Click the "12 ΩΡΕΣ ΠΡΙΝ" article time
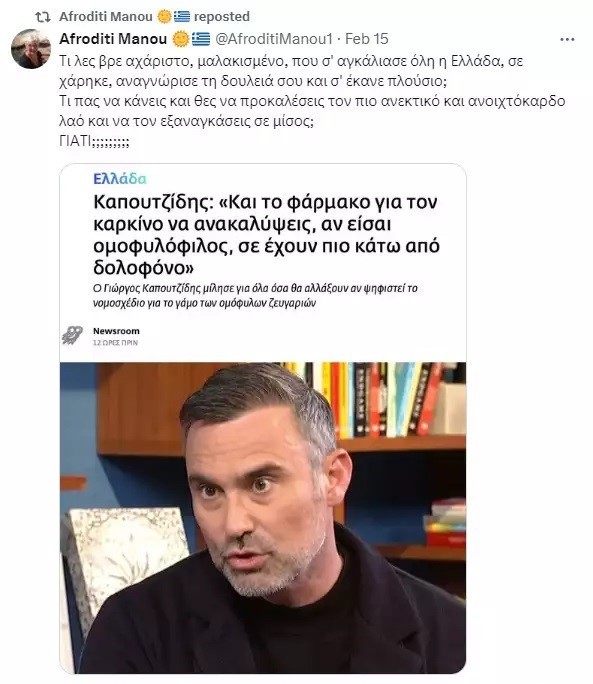Image resolution: width=593 pixels, height=684 pixels. [115, 343]
